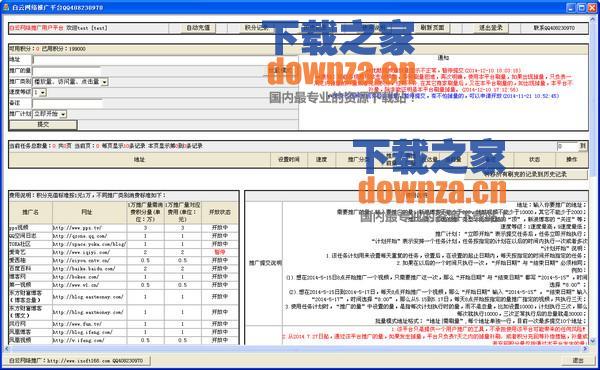Click the horizontal scrollbar track
This screenshot has height=370, width=600.
coord(296,349)
